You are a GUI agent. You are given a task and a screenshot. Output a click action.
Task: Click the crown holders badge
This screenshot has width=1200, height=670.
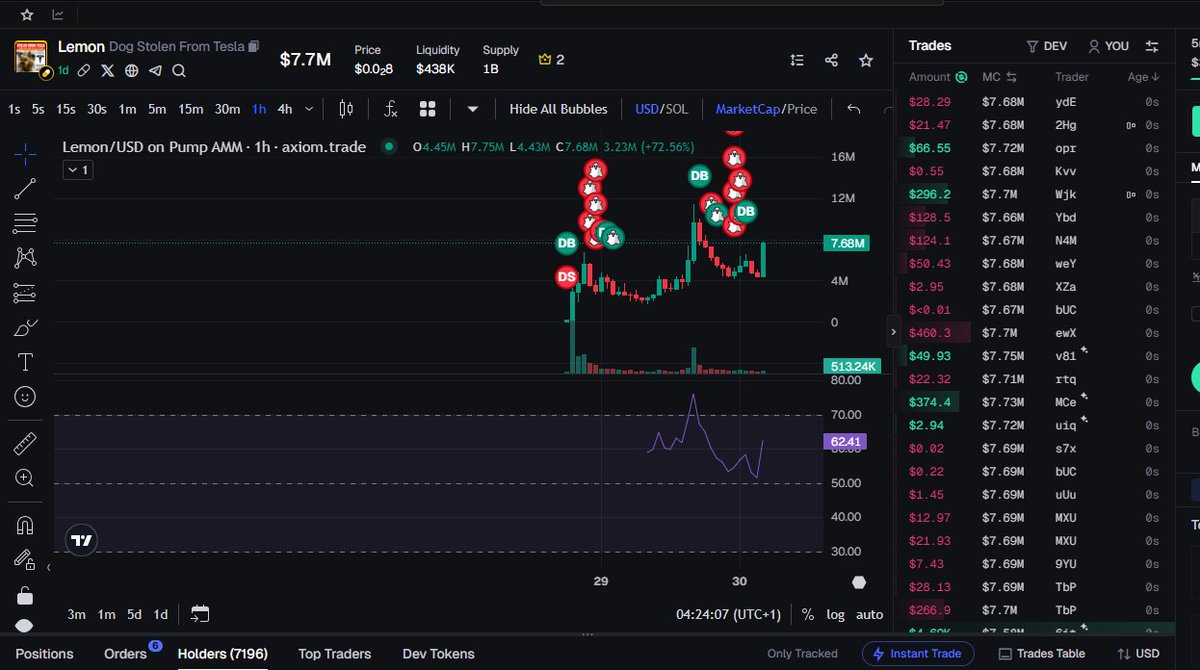point(551,60)
